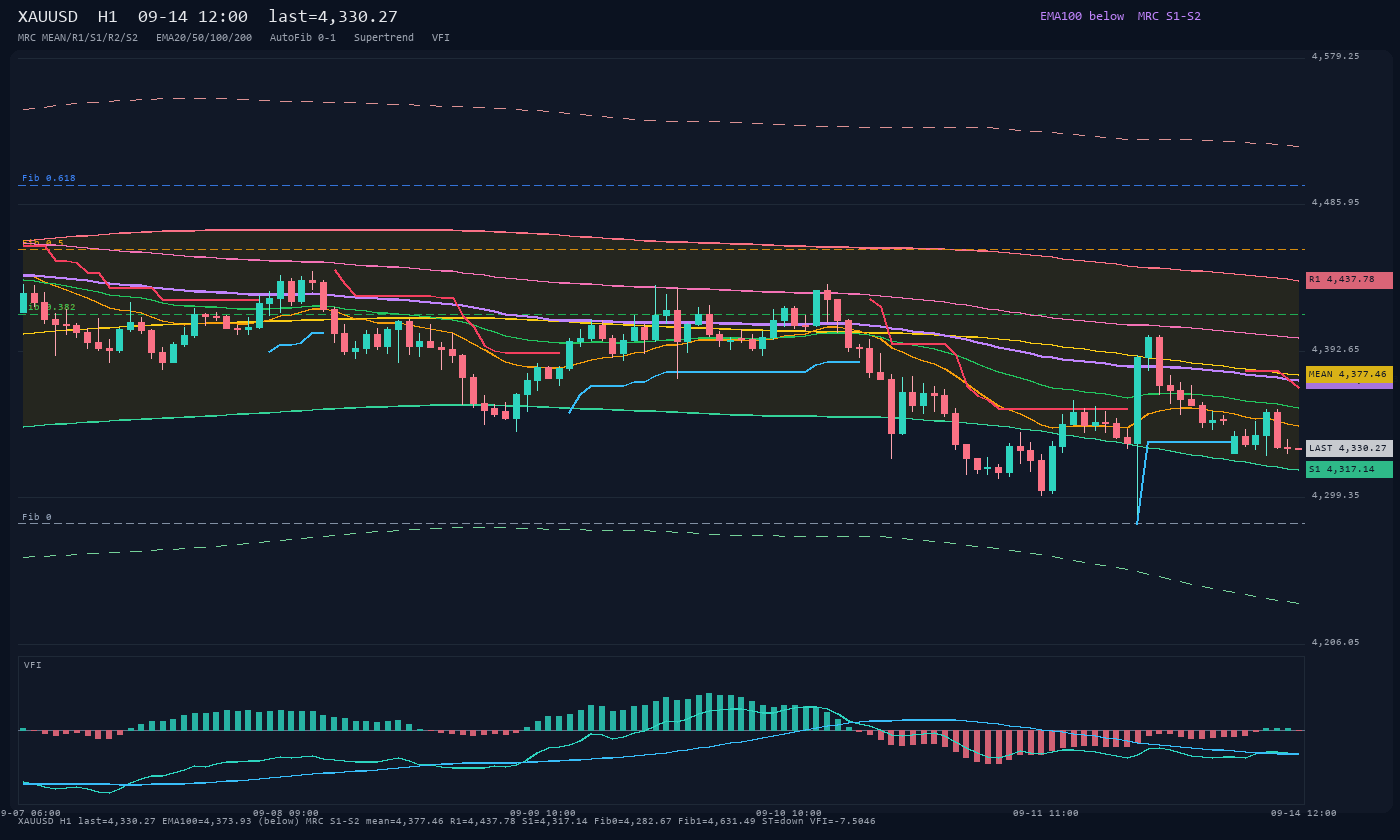Click the 'Fib 0' level label
The height and width of the screenshot is (840, 1400).
point(37,517)
